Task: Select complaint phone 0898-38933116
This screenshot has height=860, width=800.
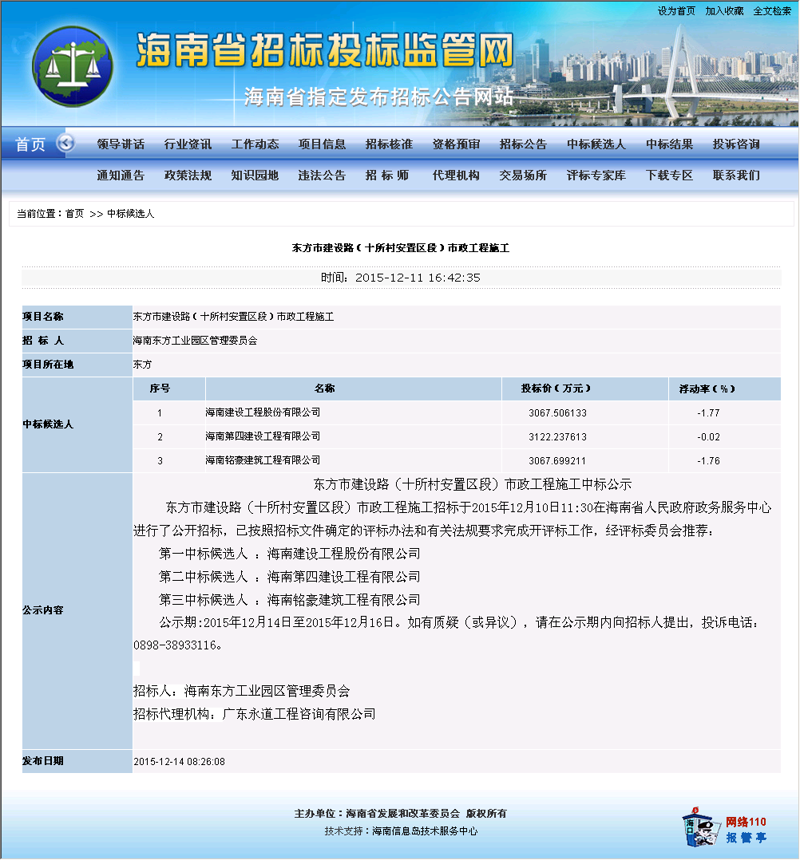Action: click(x=175, y=646)
